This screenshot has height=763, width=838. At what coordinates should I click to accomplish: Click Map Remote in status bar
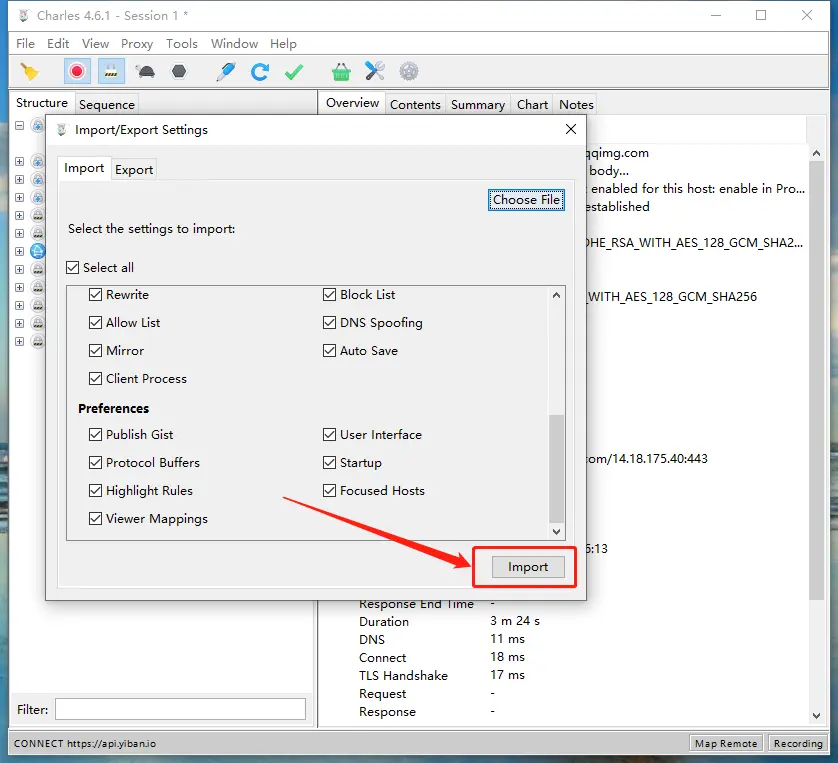coord(726,743)
